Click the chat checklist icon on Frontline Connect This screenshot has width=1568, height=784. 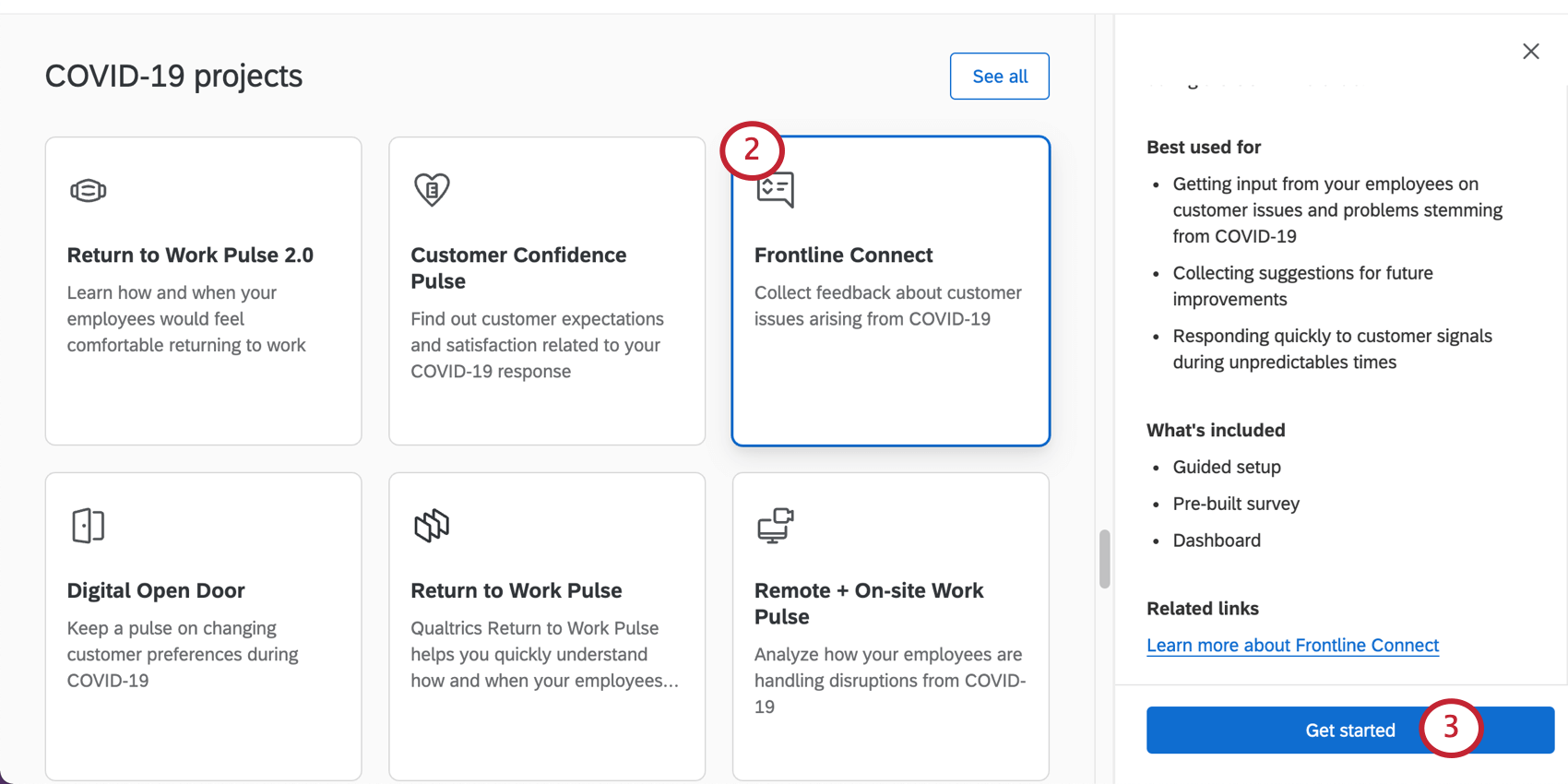pos(776,190)
